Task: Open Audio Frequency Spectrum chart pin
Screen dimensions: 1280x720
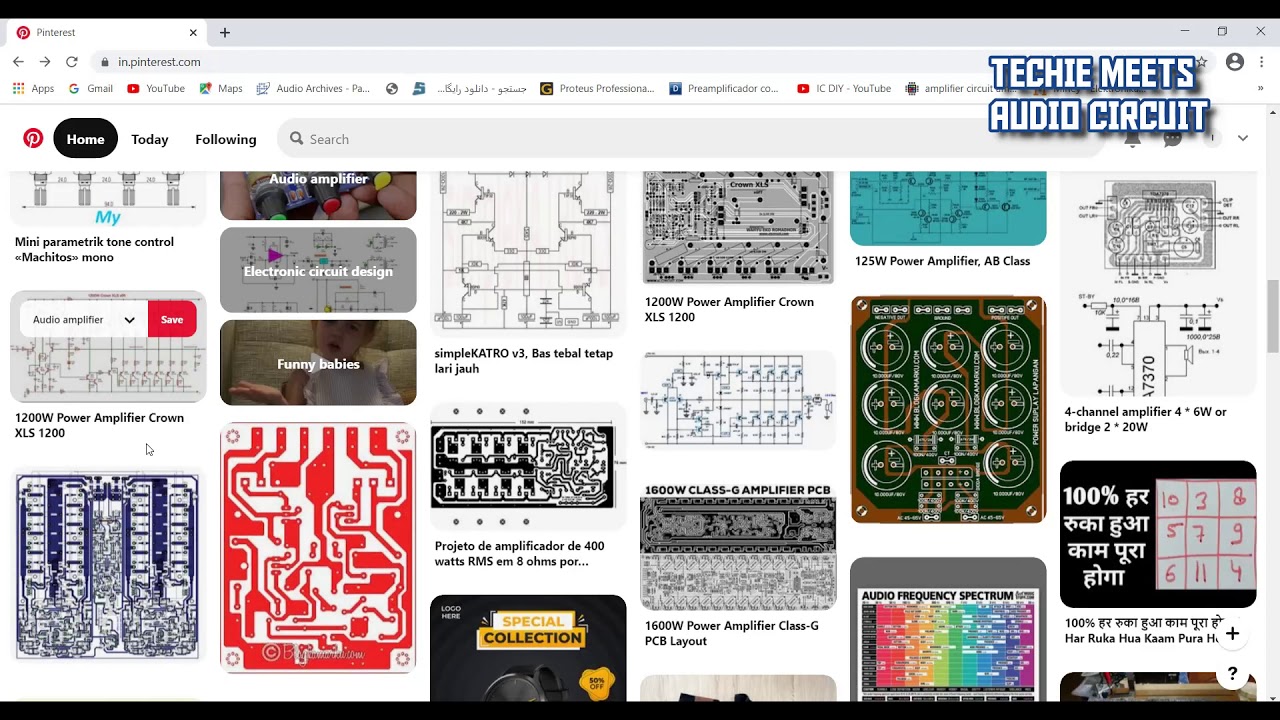Action: pos(948,630)
